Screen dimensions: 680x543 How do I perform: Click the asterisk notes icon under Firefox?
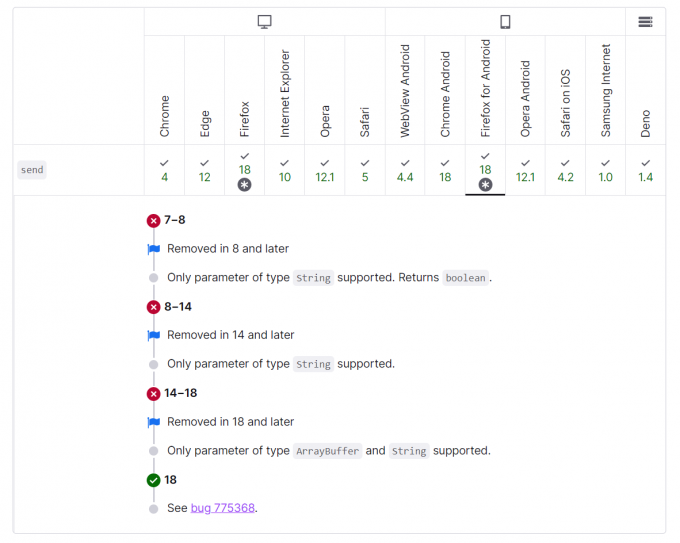click(x=245, y=185)
